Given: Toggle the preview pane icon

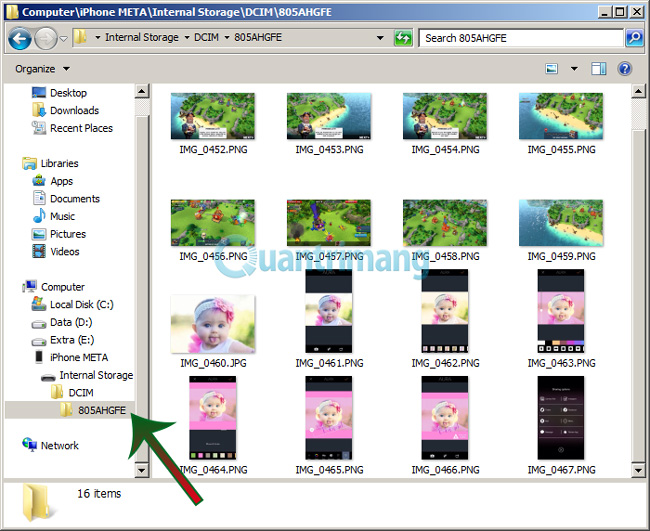Looking at the screenshot, I should [598, 69].
